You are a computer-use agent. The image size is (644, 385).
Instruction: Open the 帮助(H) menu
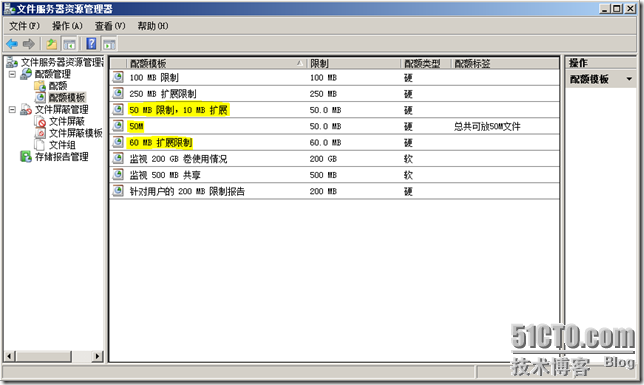click(x=153, y=26)
